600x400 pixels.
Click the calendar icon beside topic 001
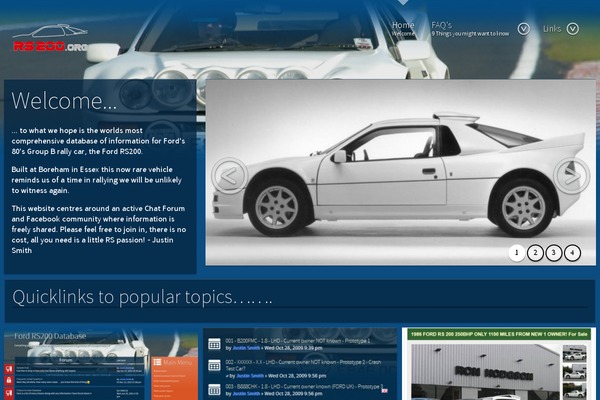(x=214, y=343)
